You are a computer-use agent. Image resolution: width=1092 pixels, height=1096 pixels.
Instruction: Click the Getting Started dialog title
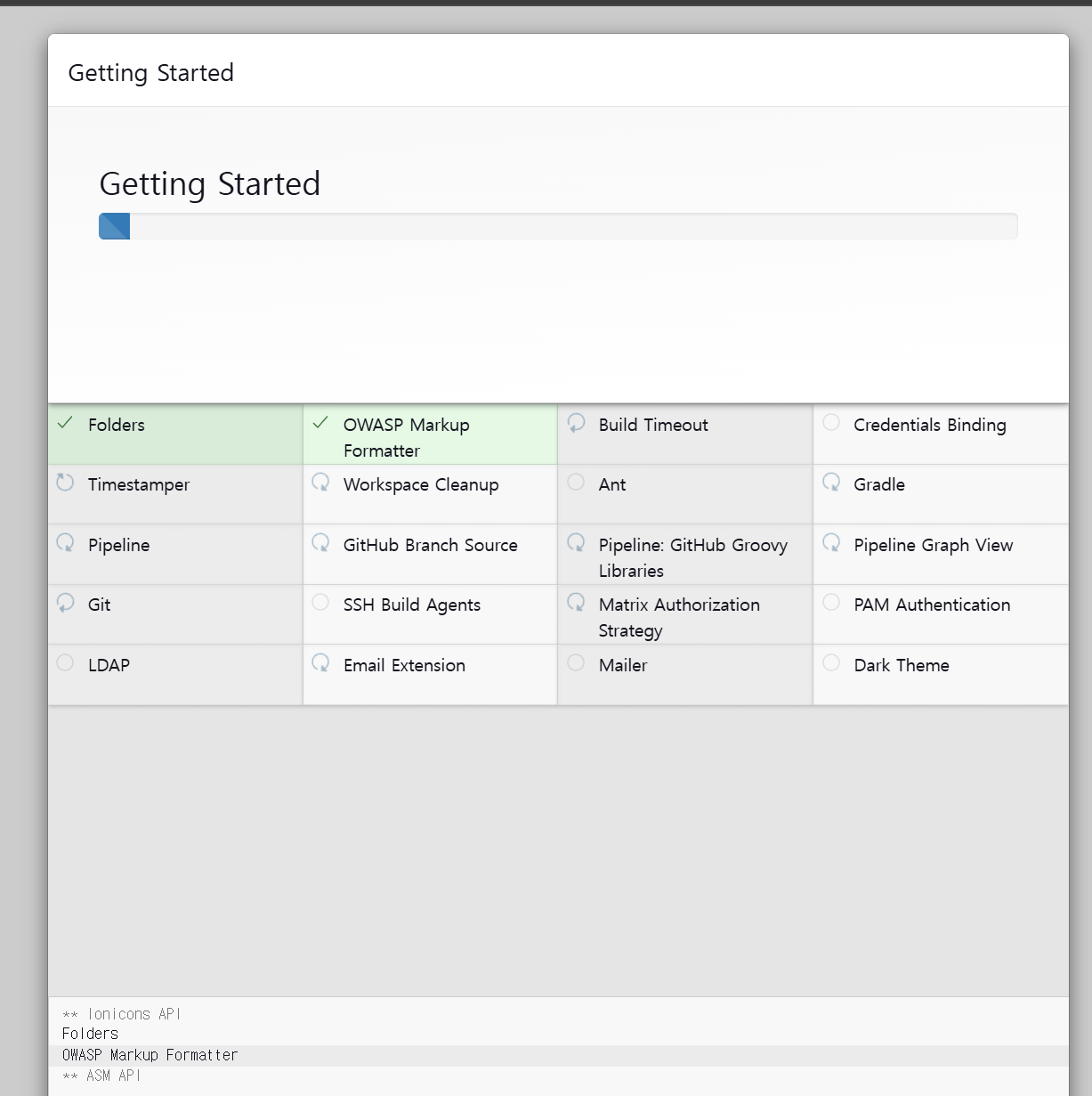pyautogui.click(x=151, y=73)
